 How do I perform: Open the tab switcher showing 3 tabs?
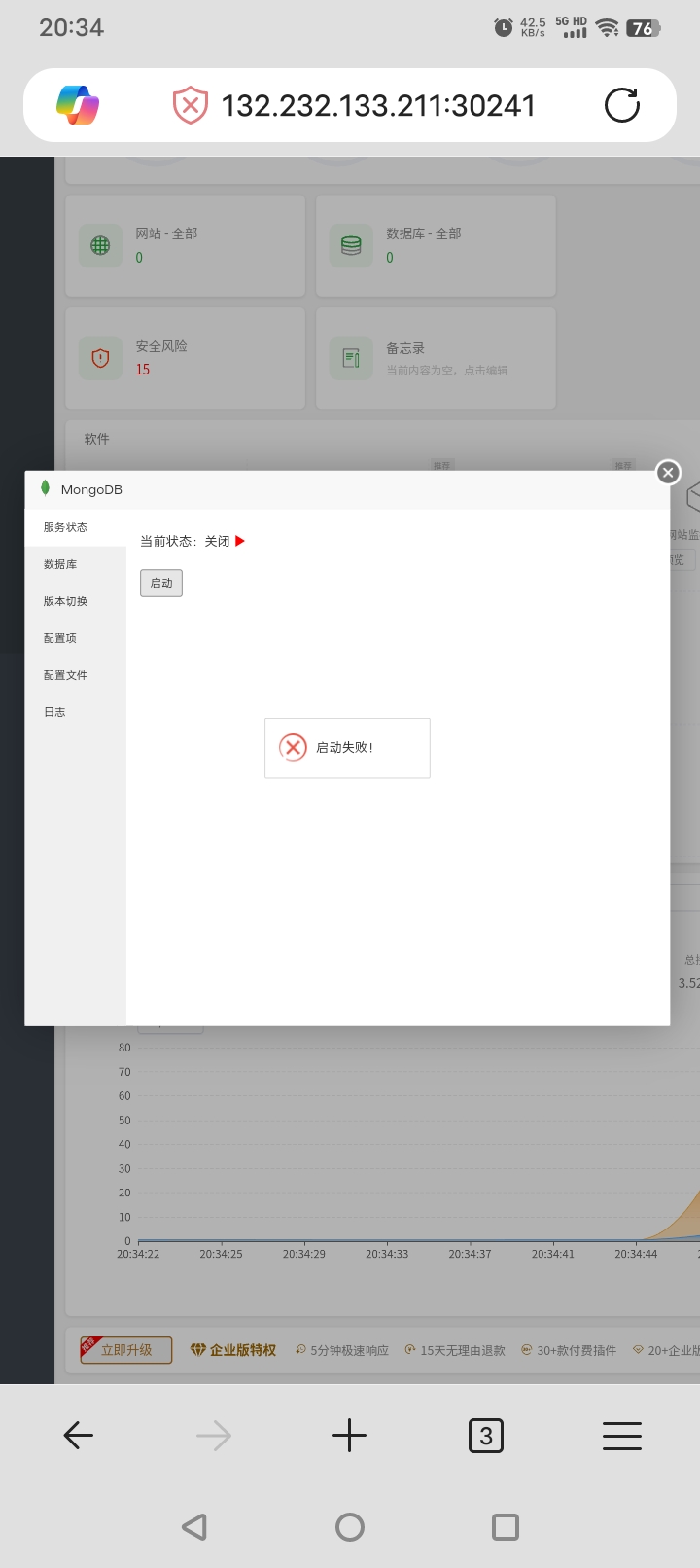pos(486,1435)
